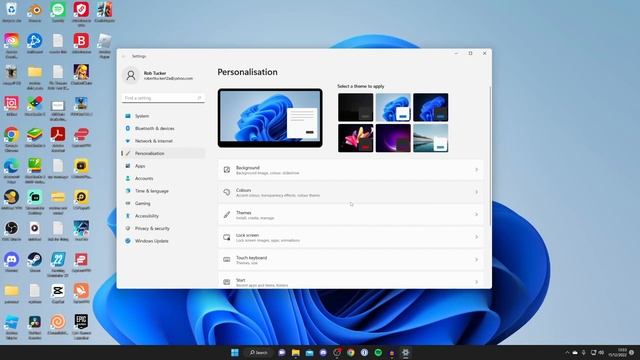Go to Network & internet settings

pos(163,141)
